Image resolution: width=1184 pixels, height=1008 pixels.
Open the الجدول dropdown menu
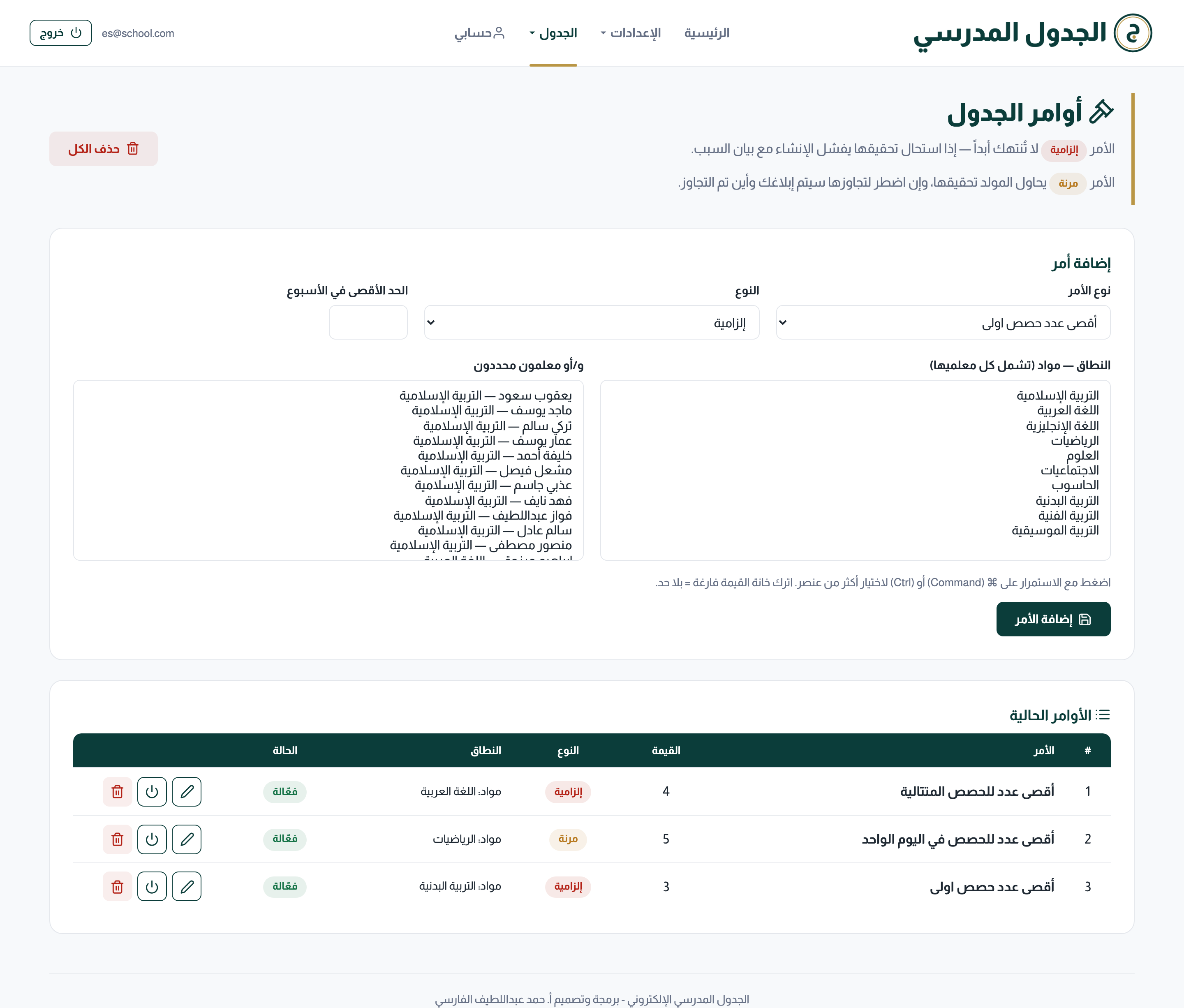[x=553, y=32]
